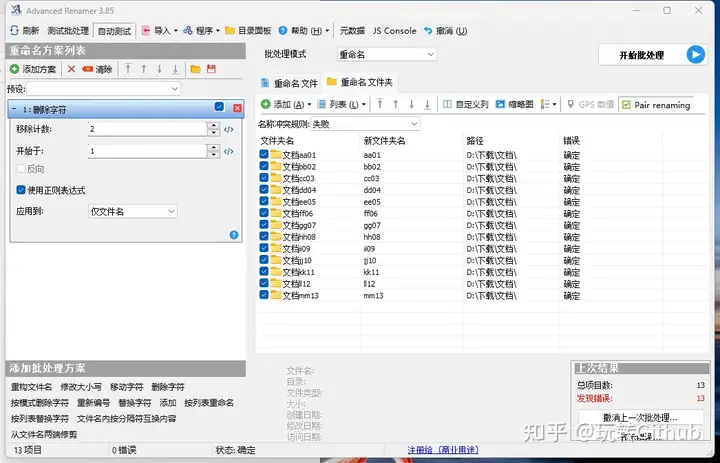Click the GPS 数值 button
720x463 pixels.
click(x=590, y=104)
